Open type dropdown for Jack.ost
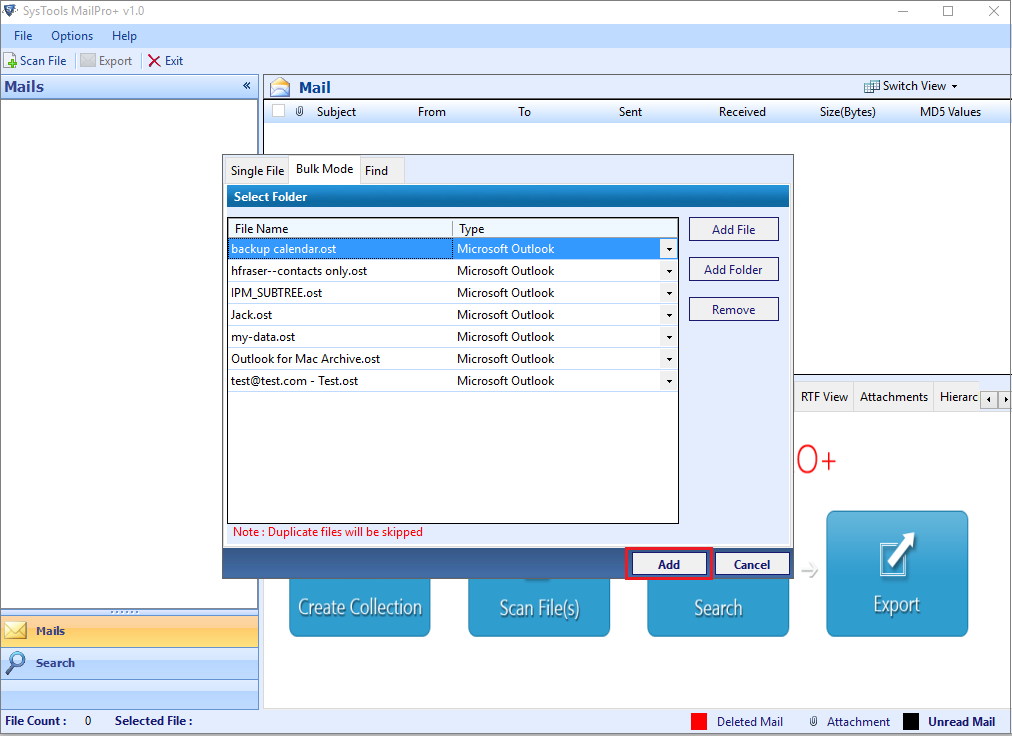Screen dimensions: 1012x736 669,315
